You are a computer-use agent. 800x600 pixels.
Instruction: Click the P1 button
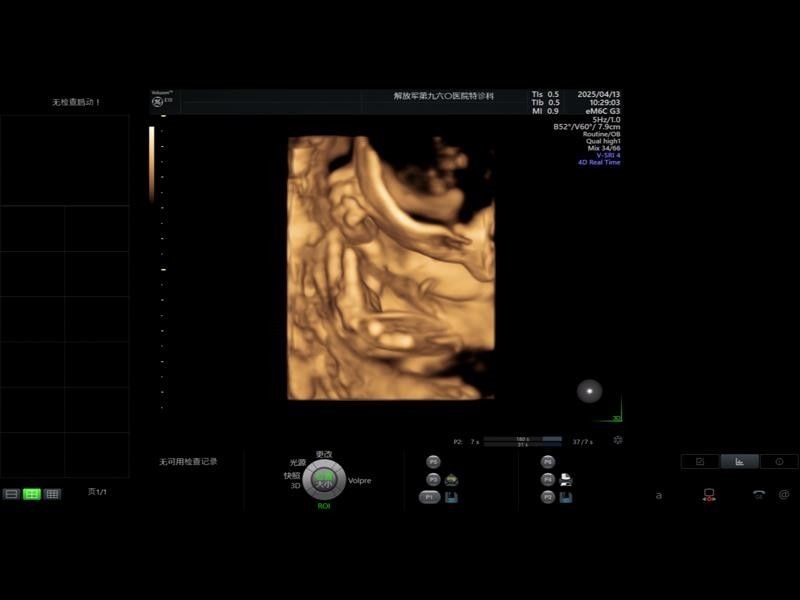pos(429,497)
